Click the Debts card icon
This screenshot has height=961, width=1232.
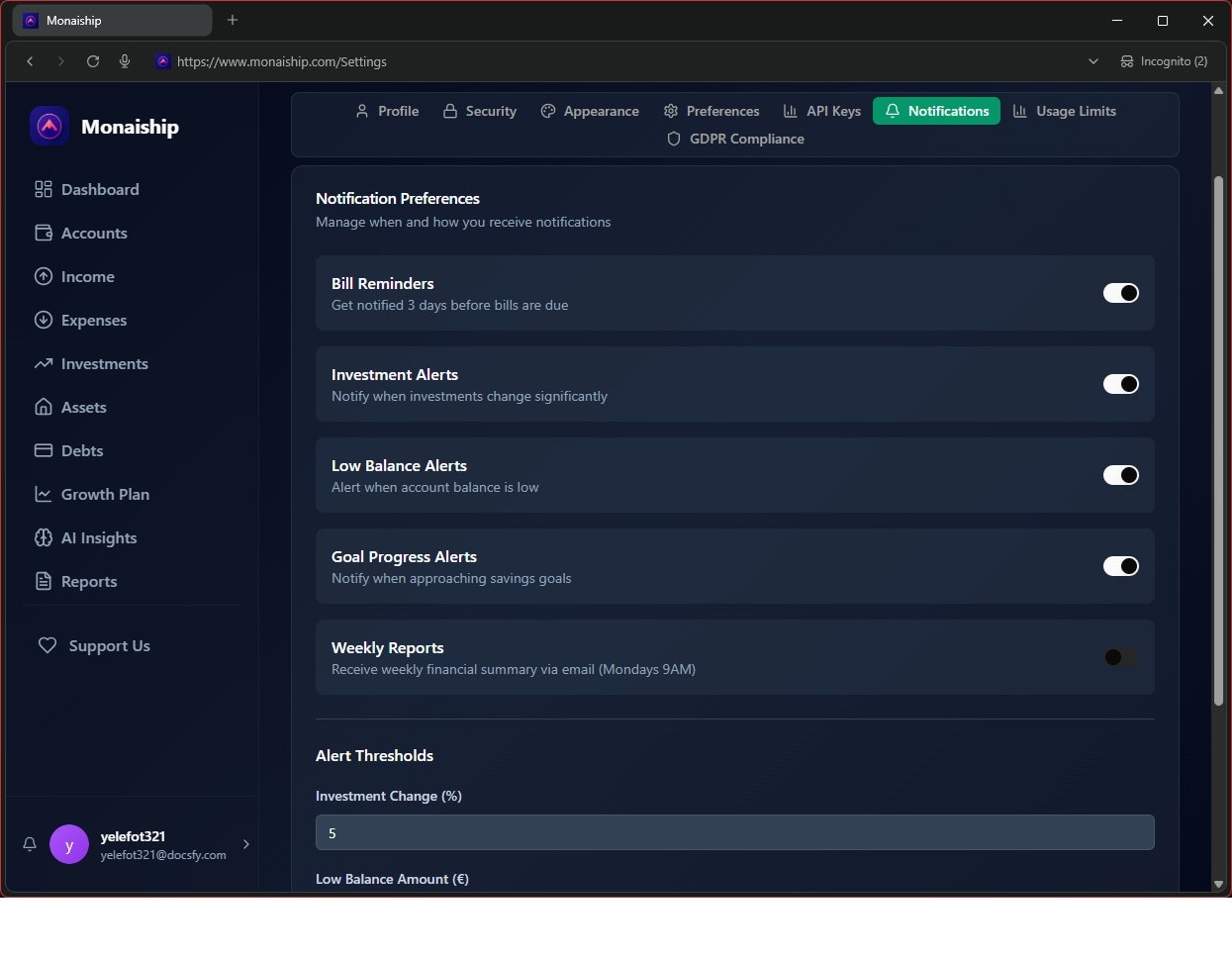(44, 450)
